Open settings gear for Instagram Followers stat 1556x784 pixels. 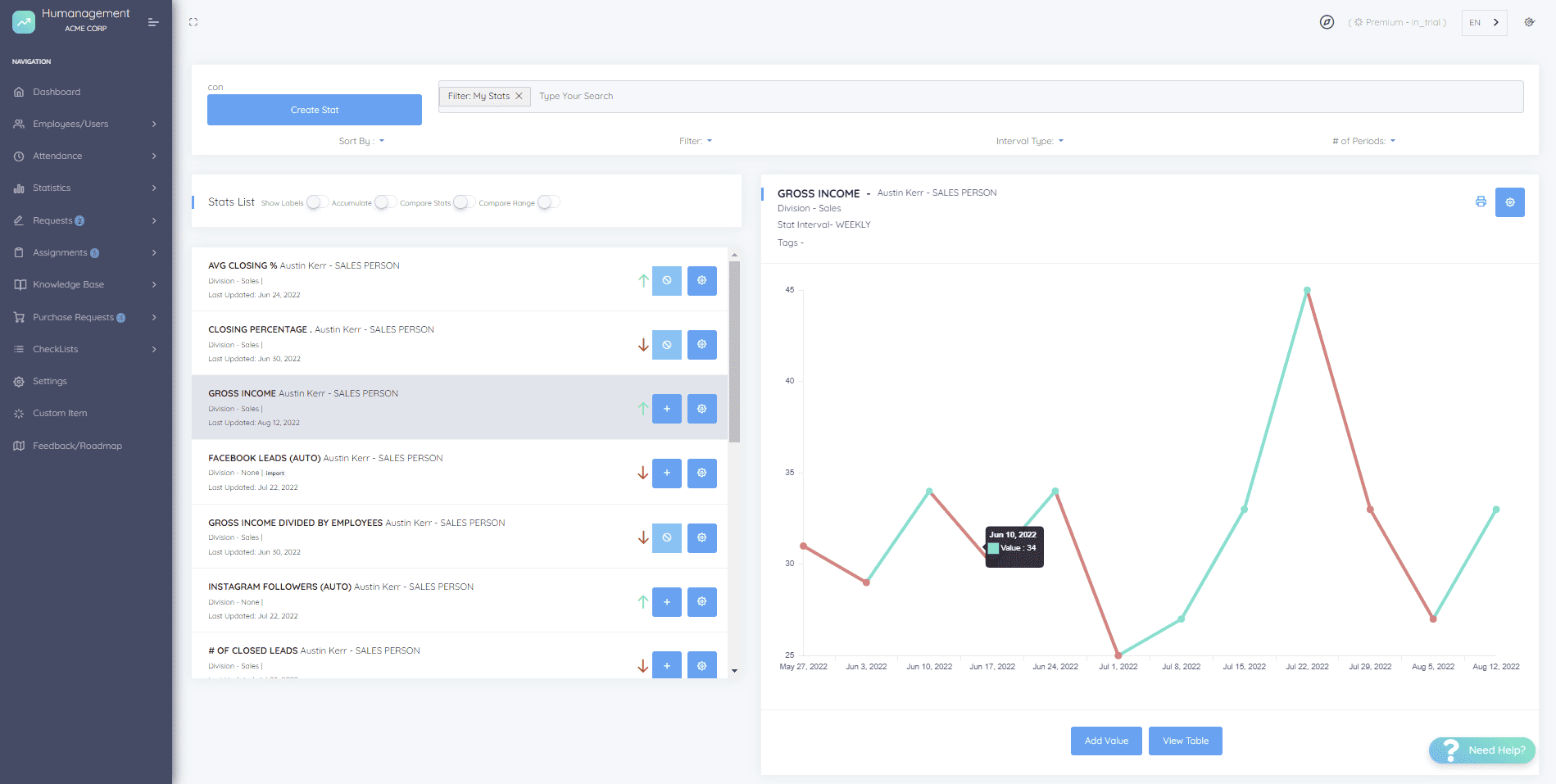pyautogui.click(x=701, y=602)
